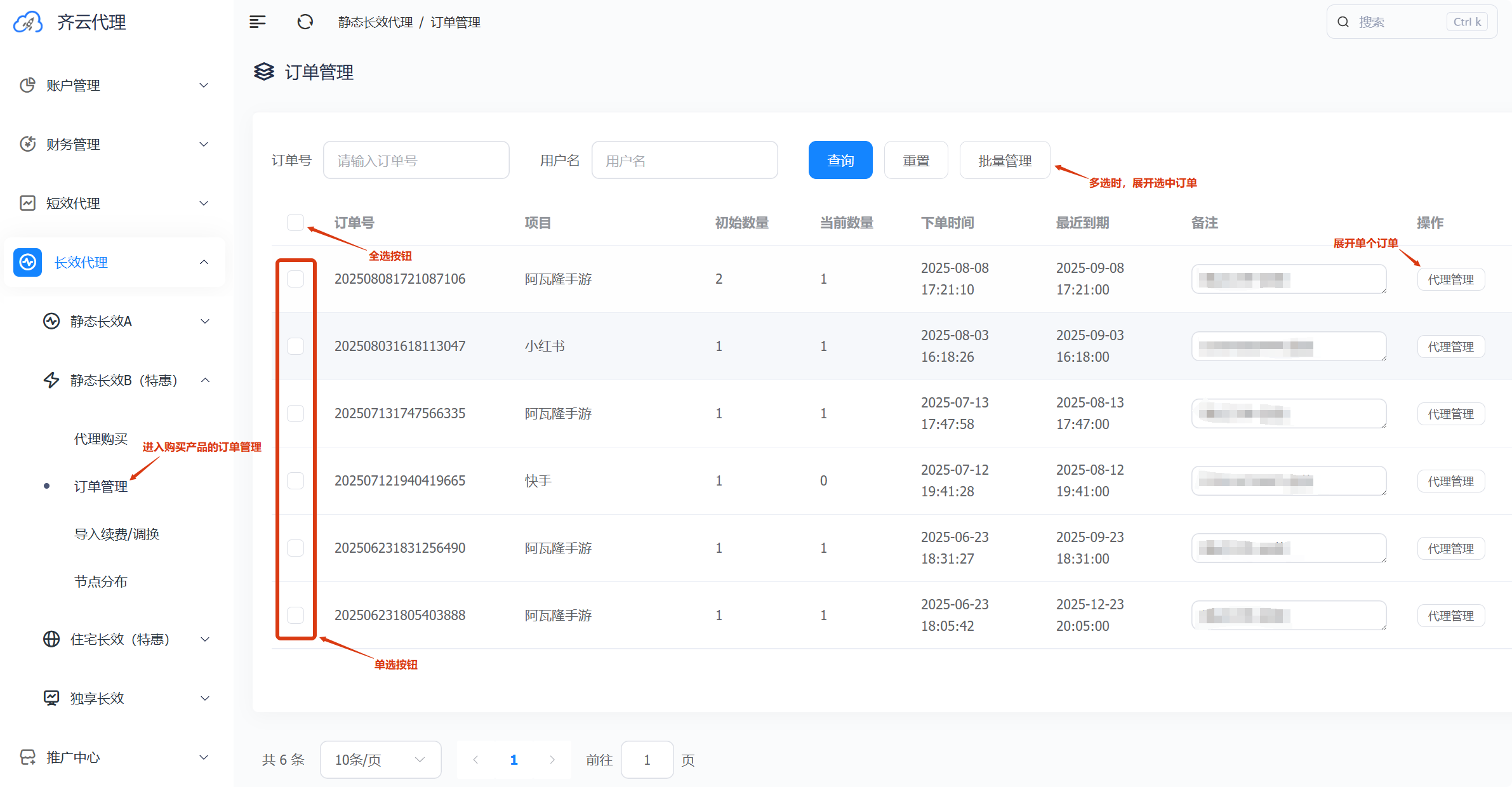Viewport: 1512px width, 787px height.
Task: Click the 静态长效B lightning bolt icon
Action: [x=51, y=380]
